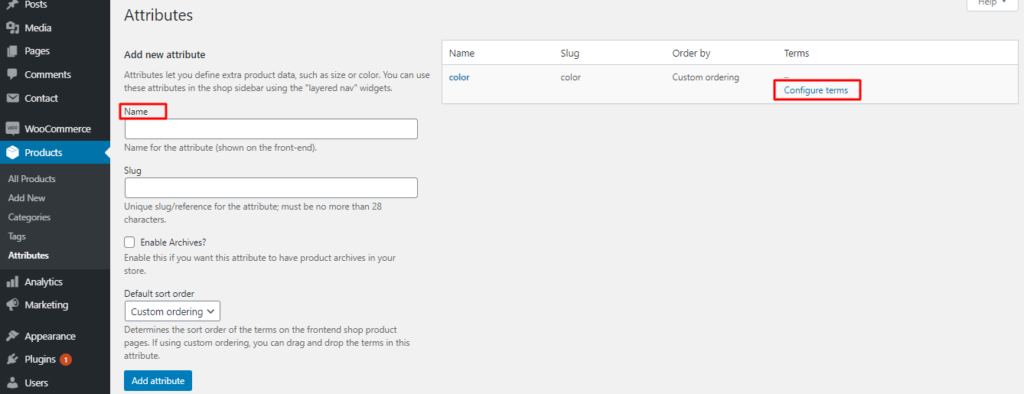
Task: Click the color slug table cell
Action: coord(570,77)
